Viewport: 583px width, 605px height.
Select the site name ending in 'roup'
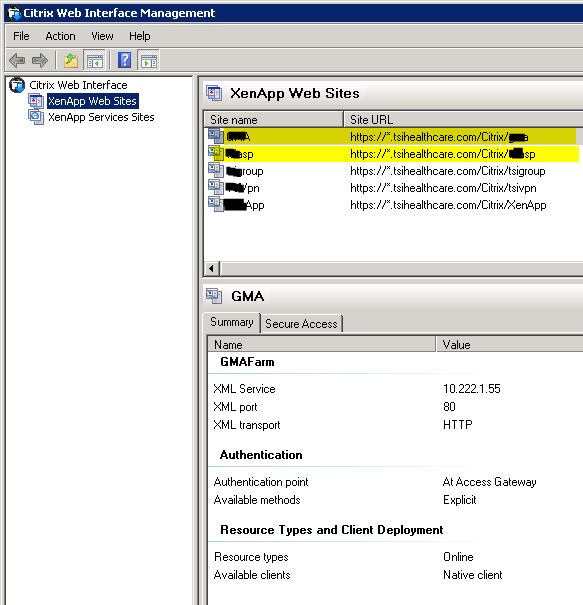pos(245,171)
